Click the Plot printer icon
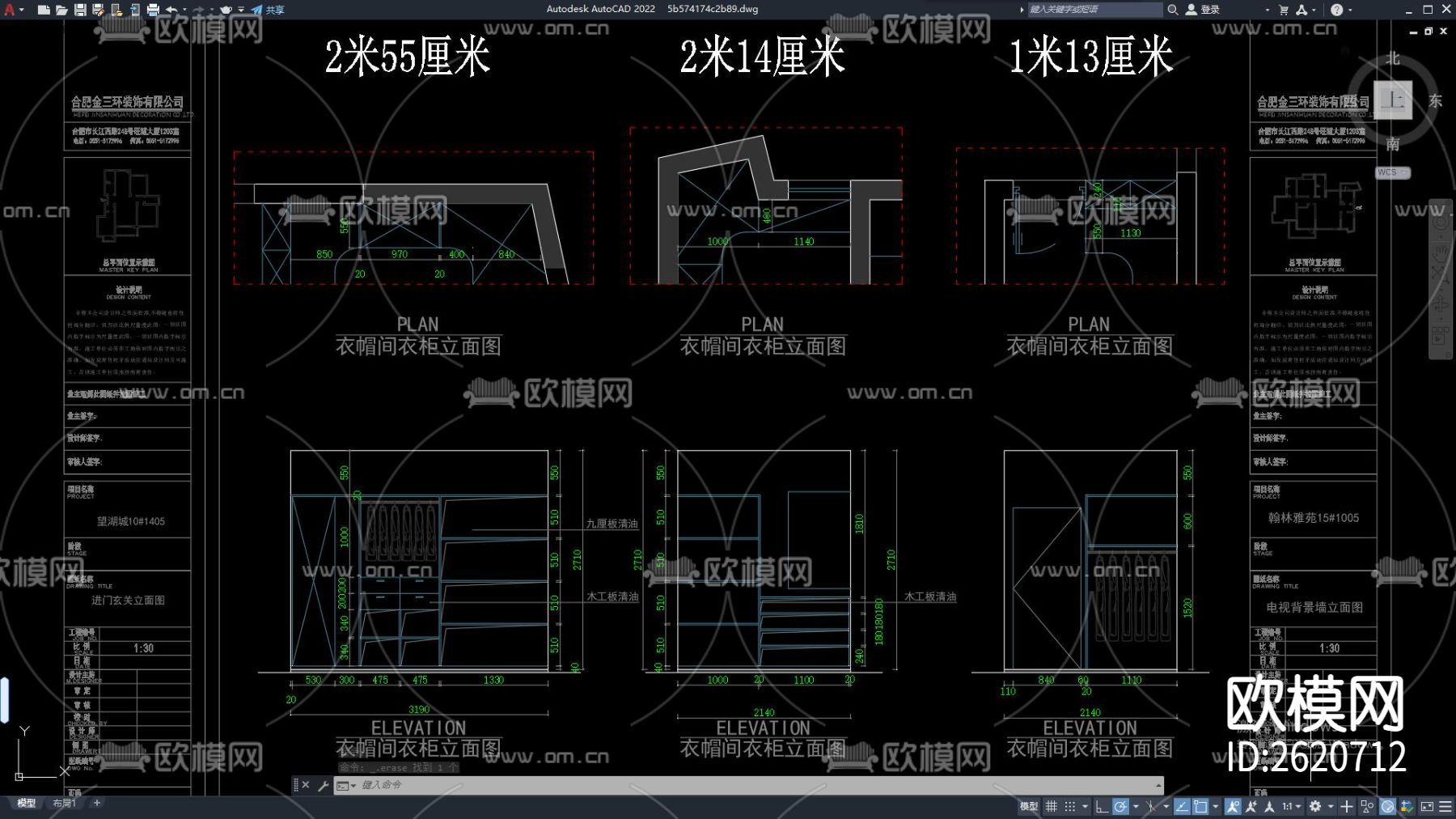 click(153, 10)
